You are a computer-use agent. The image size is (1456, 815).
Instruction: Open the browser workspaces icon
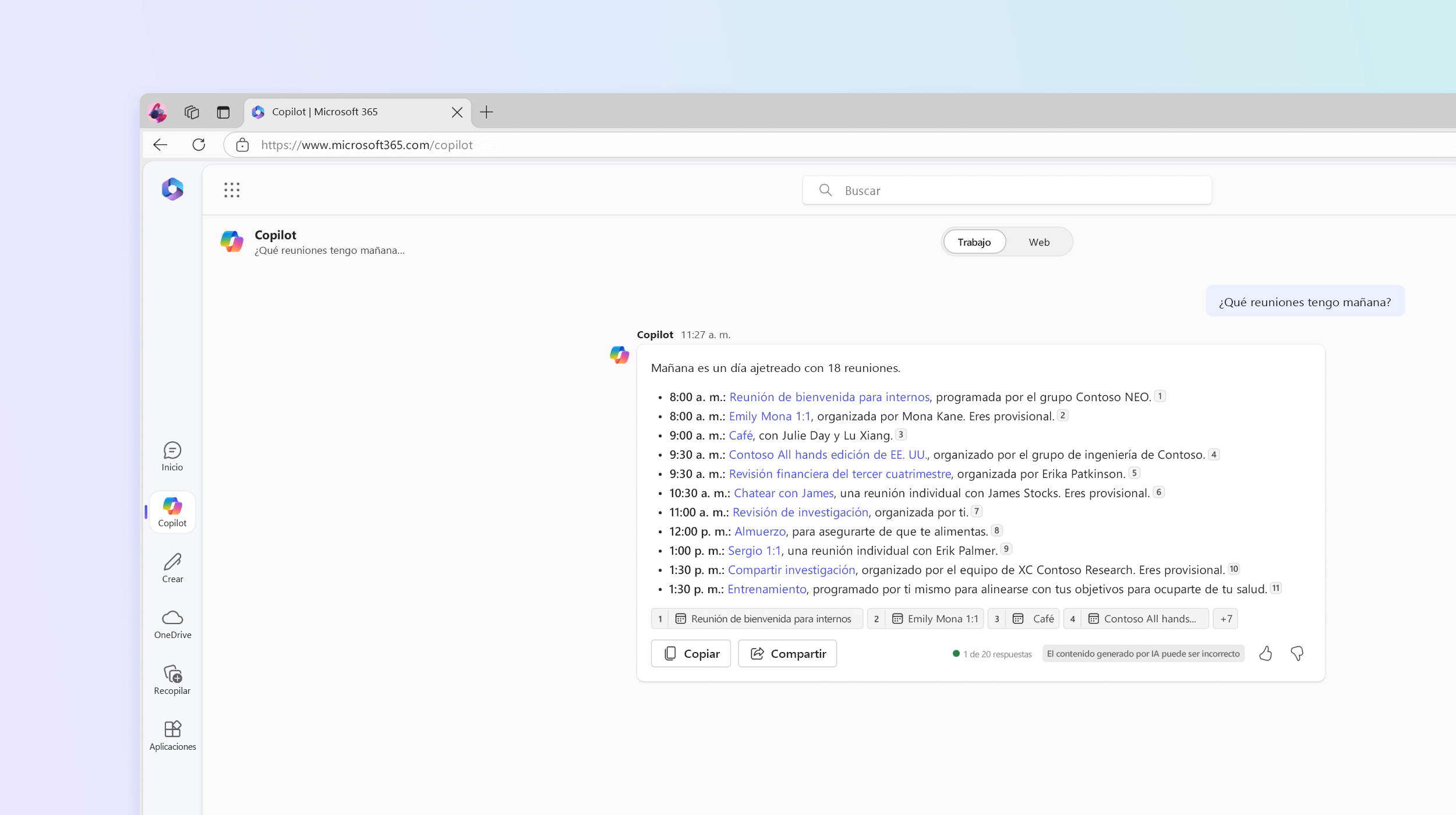pyautogui.click(x=192, y=112)
